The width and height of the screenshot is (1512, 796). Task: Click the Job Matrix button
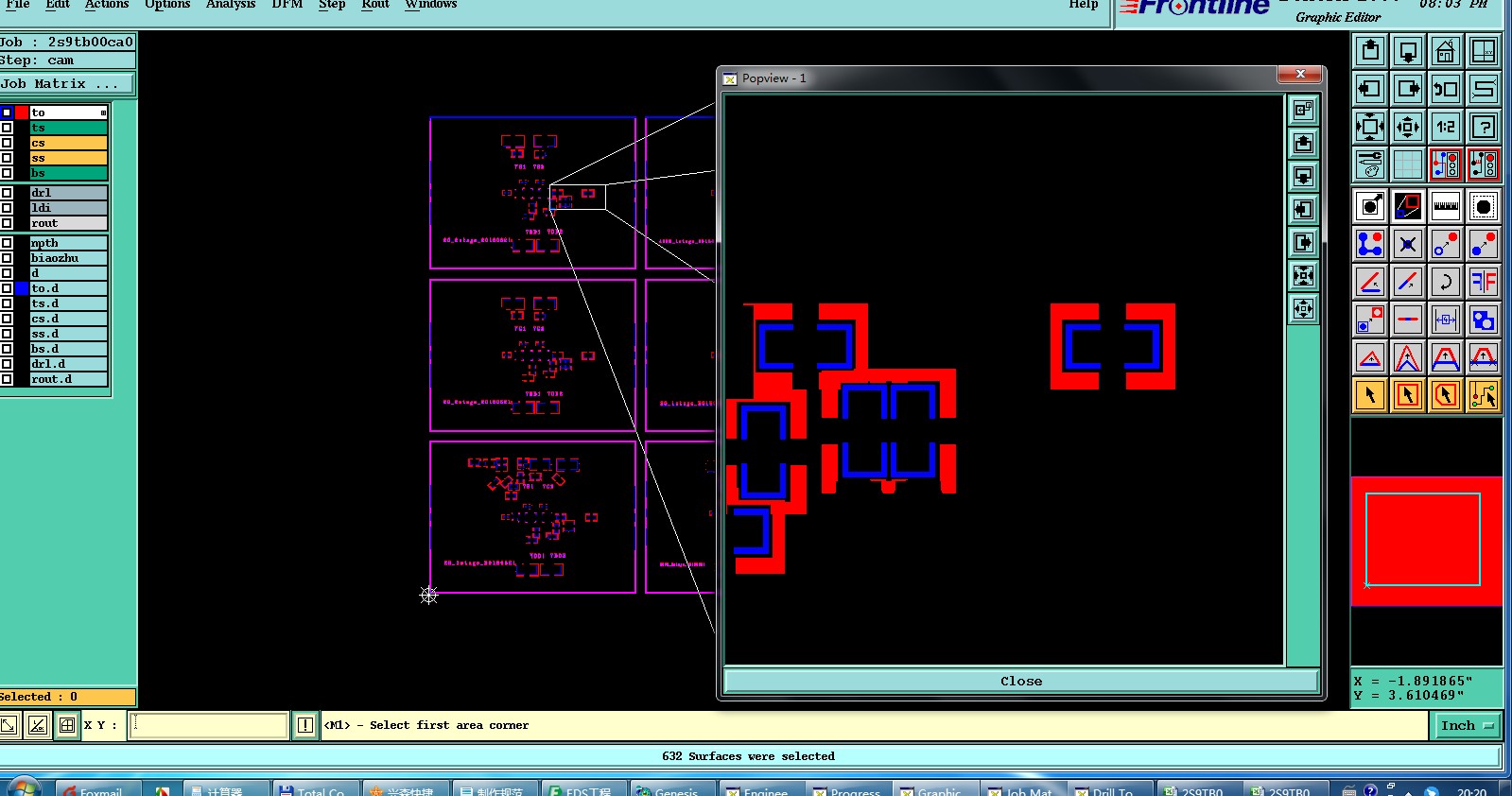67,84
